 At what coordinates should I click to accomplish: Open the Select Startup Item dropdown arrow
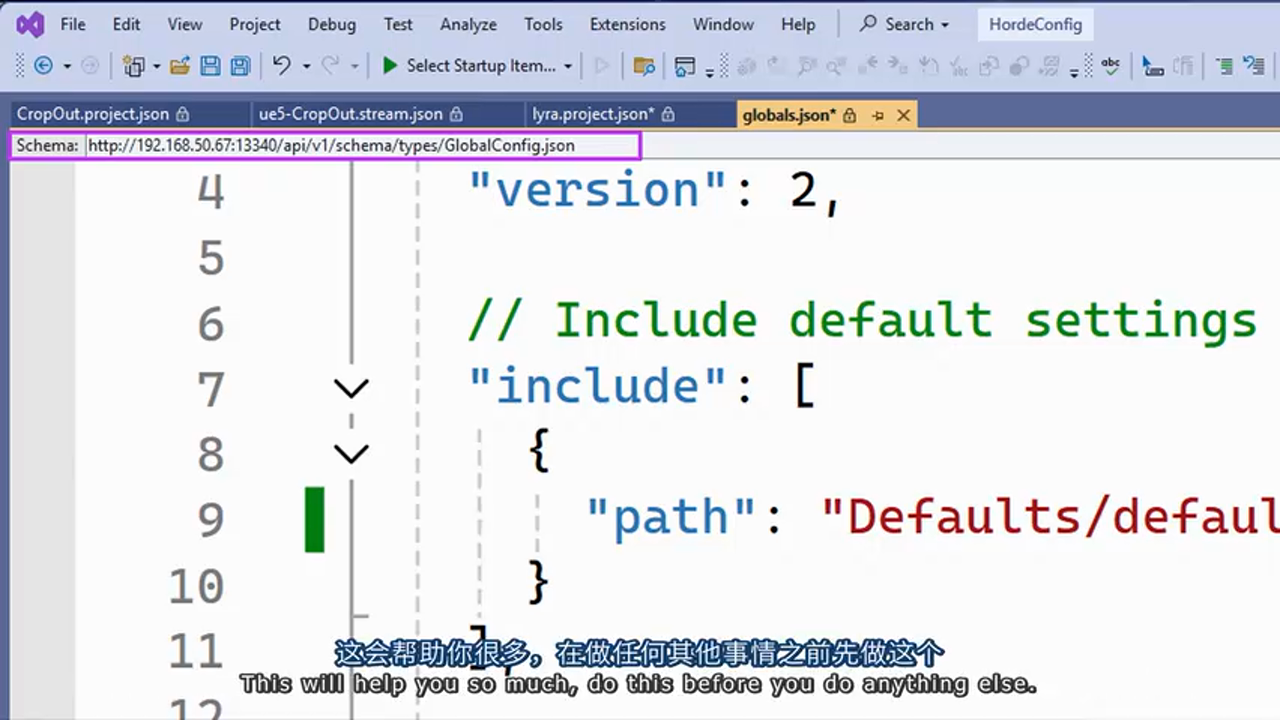tap(568, 67)
